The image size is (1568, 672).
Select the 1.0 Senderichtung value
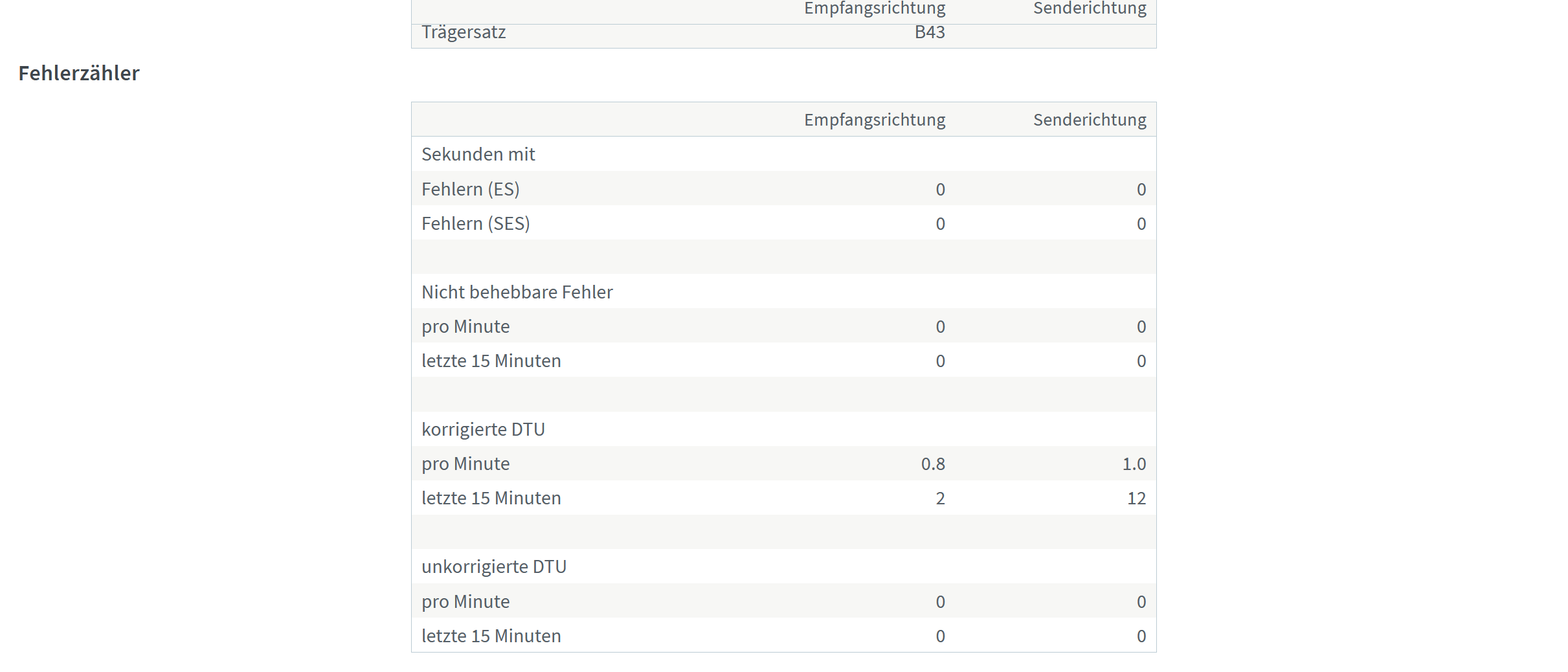tap(1134, 464)
